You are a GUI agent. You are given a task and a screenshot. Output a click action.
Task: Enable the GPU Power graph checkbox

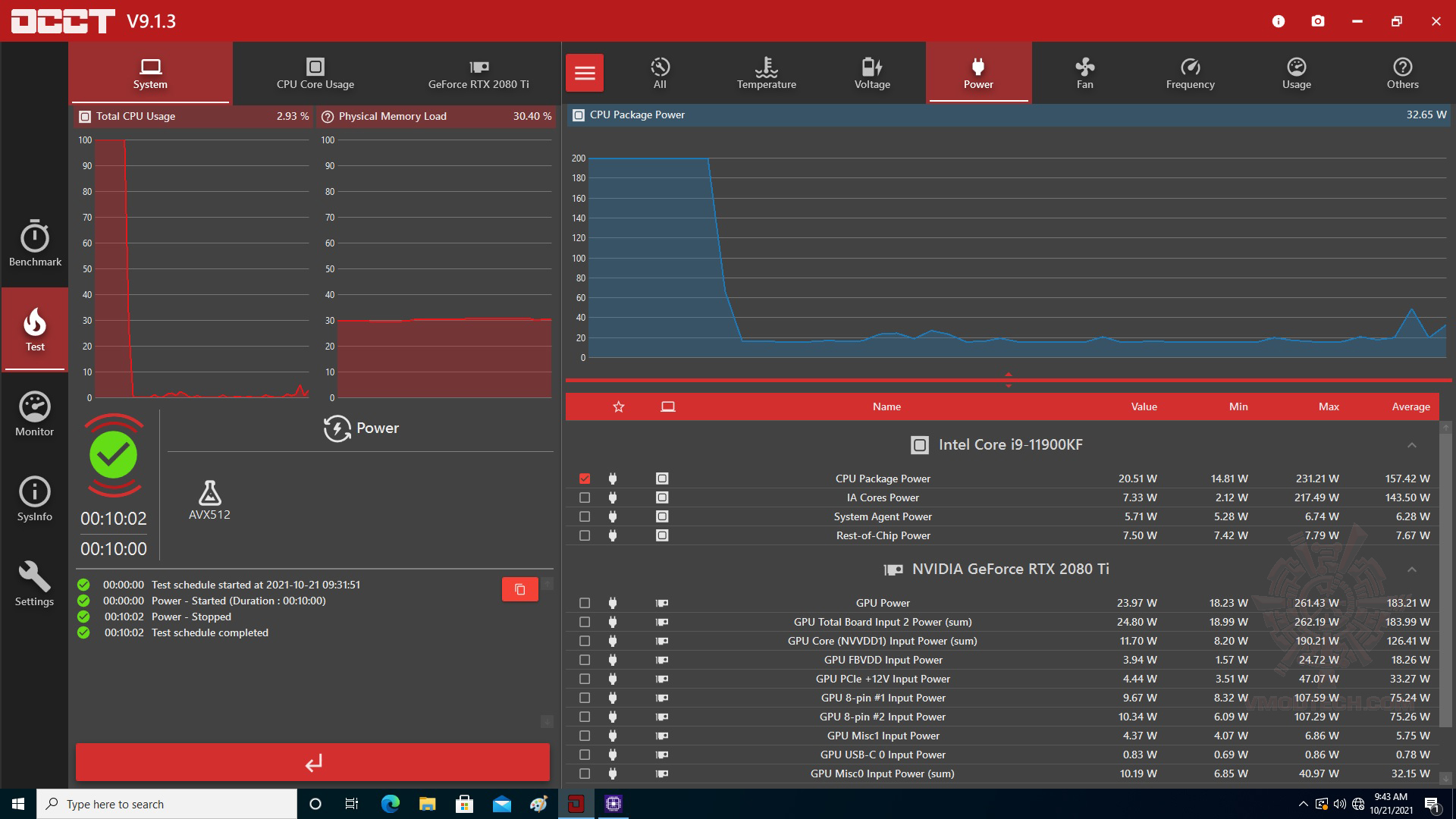coord(584,603)
